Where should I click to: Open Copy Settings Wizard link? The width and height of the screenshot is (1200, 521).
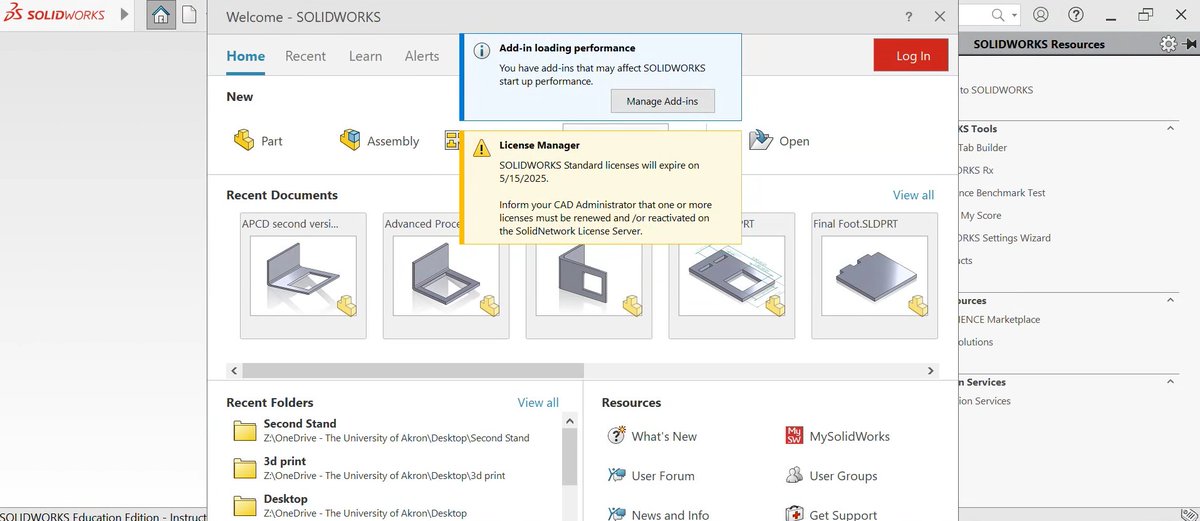(x=1004, y=238)
